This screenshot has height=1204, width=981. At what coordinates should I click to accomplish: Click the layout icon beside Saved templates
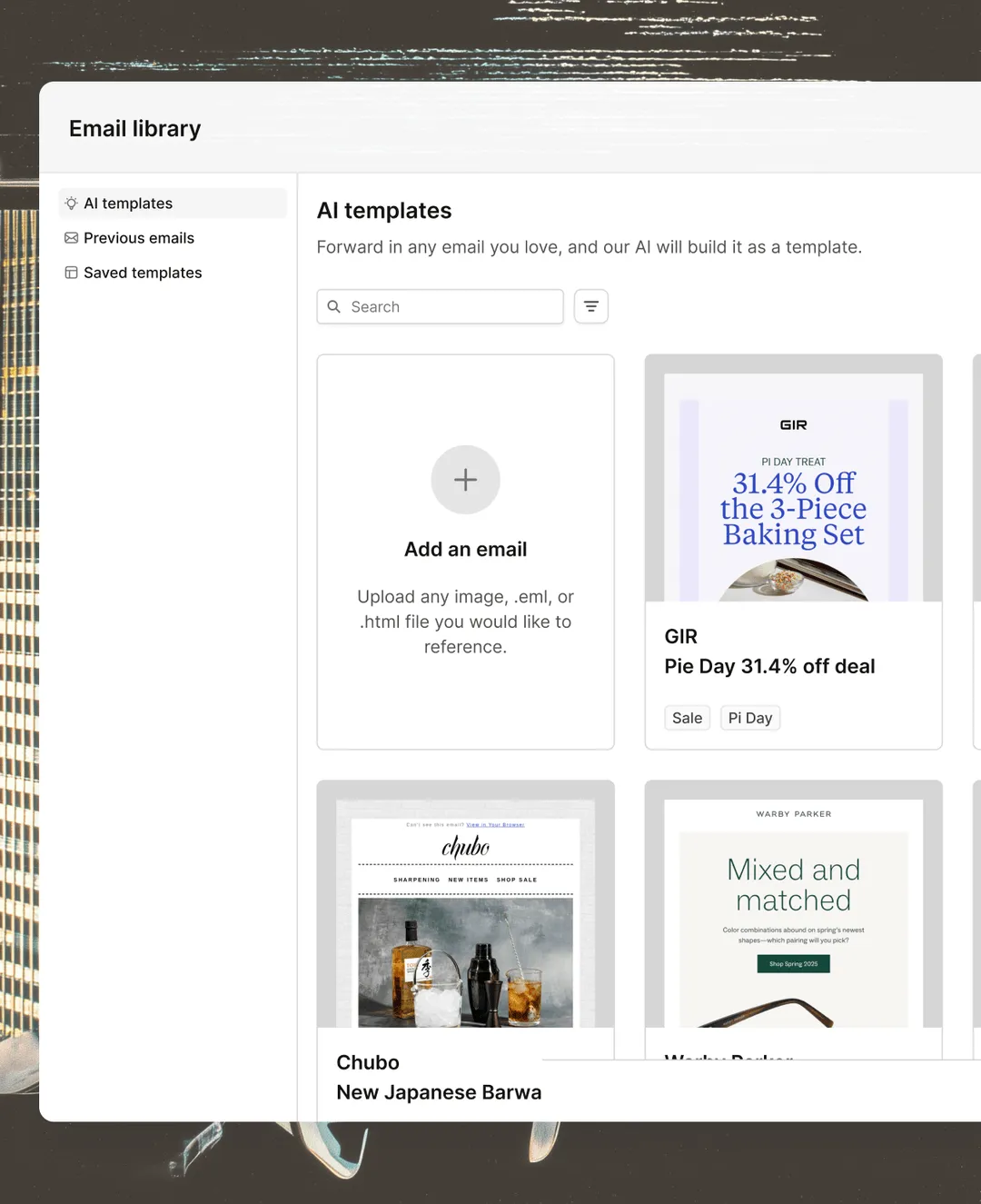71,273
